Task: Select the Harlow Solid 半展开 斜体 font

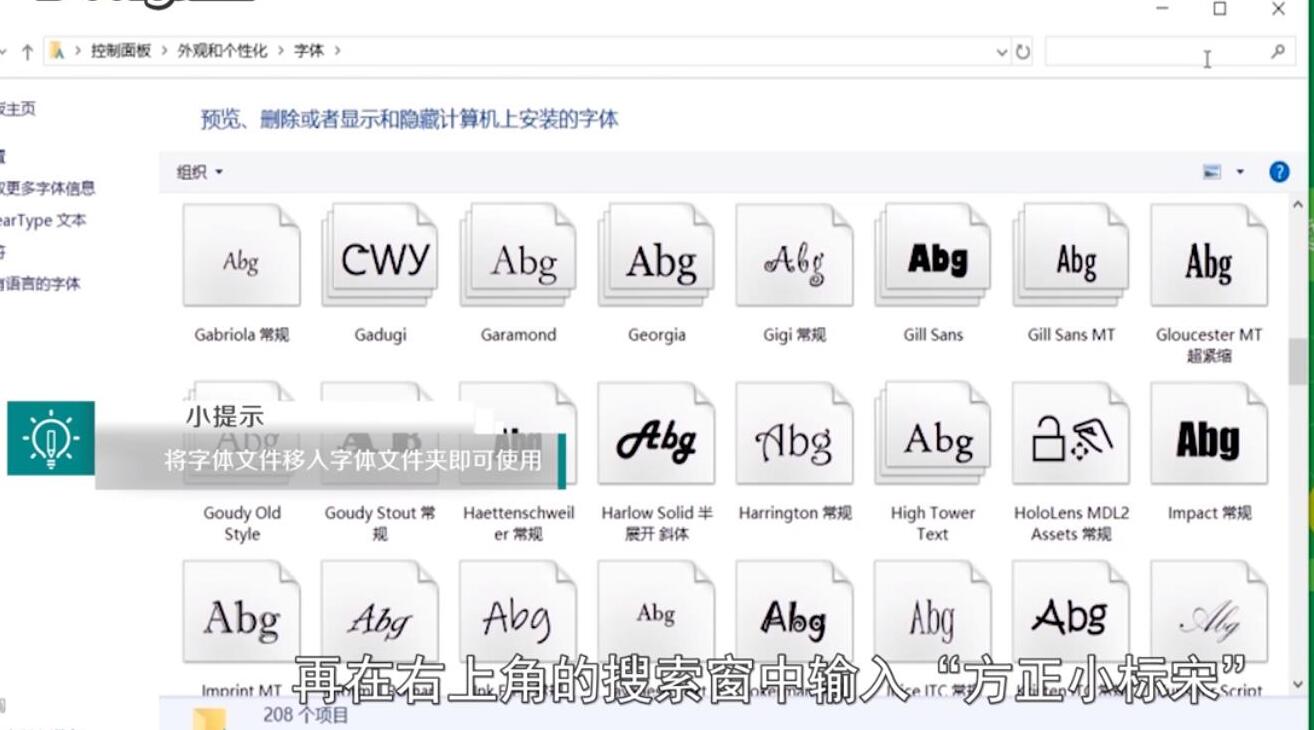Action: (655, 433)
